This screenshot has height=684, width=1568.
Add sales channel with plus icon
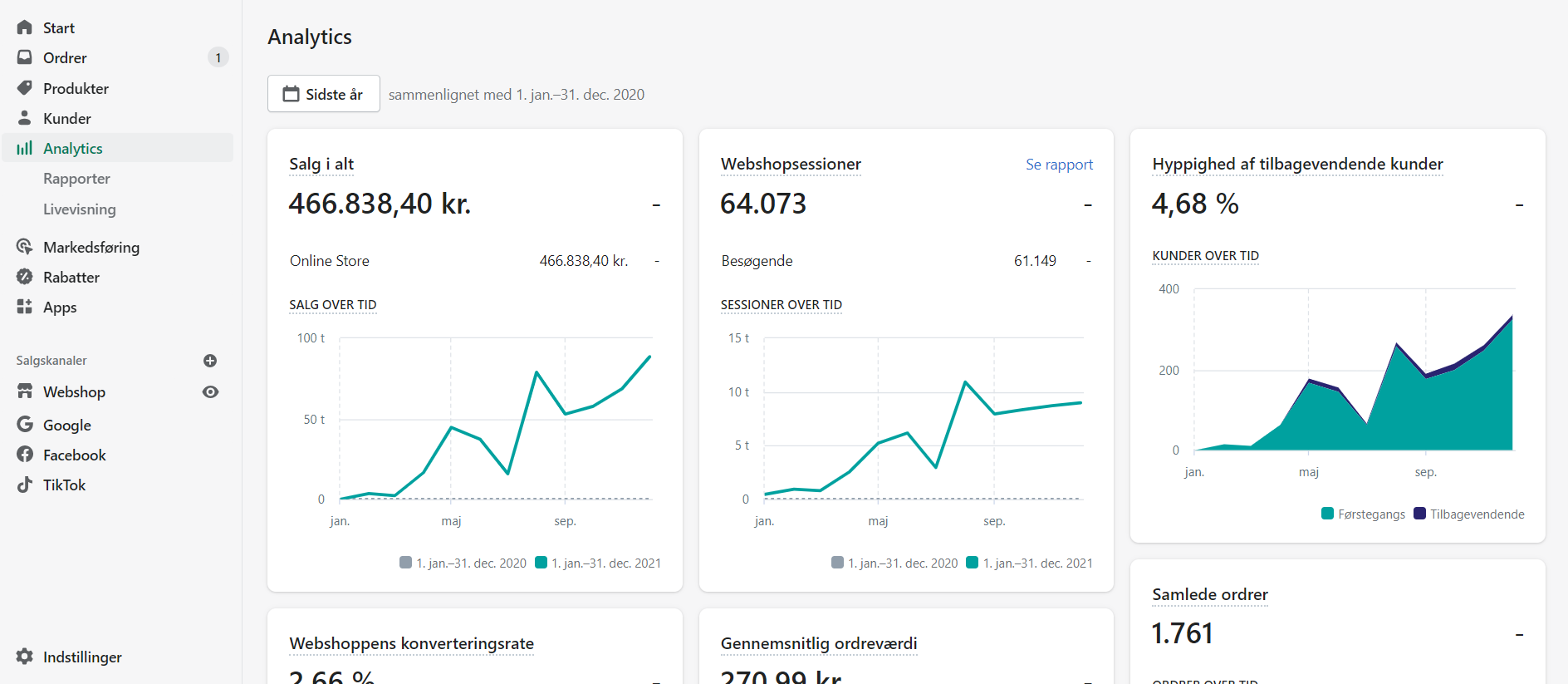coord(210,361)
